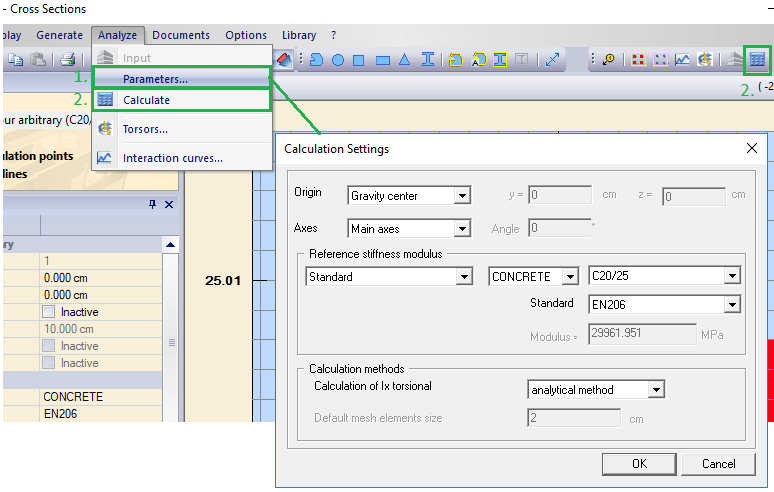The image size is (774, 492).
Task: Expand the C20/25 concrete grade dropdown
Action: coord(732,277)
